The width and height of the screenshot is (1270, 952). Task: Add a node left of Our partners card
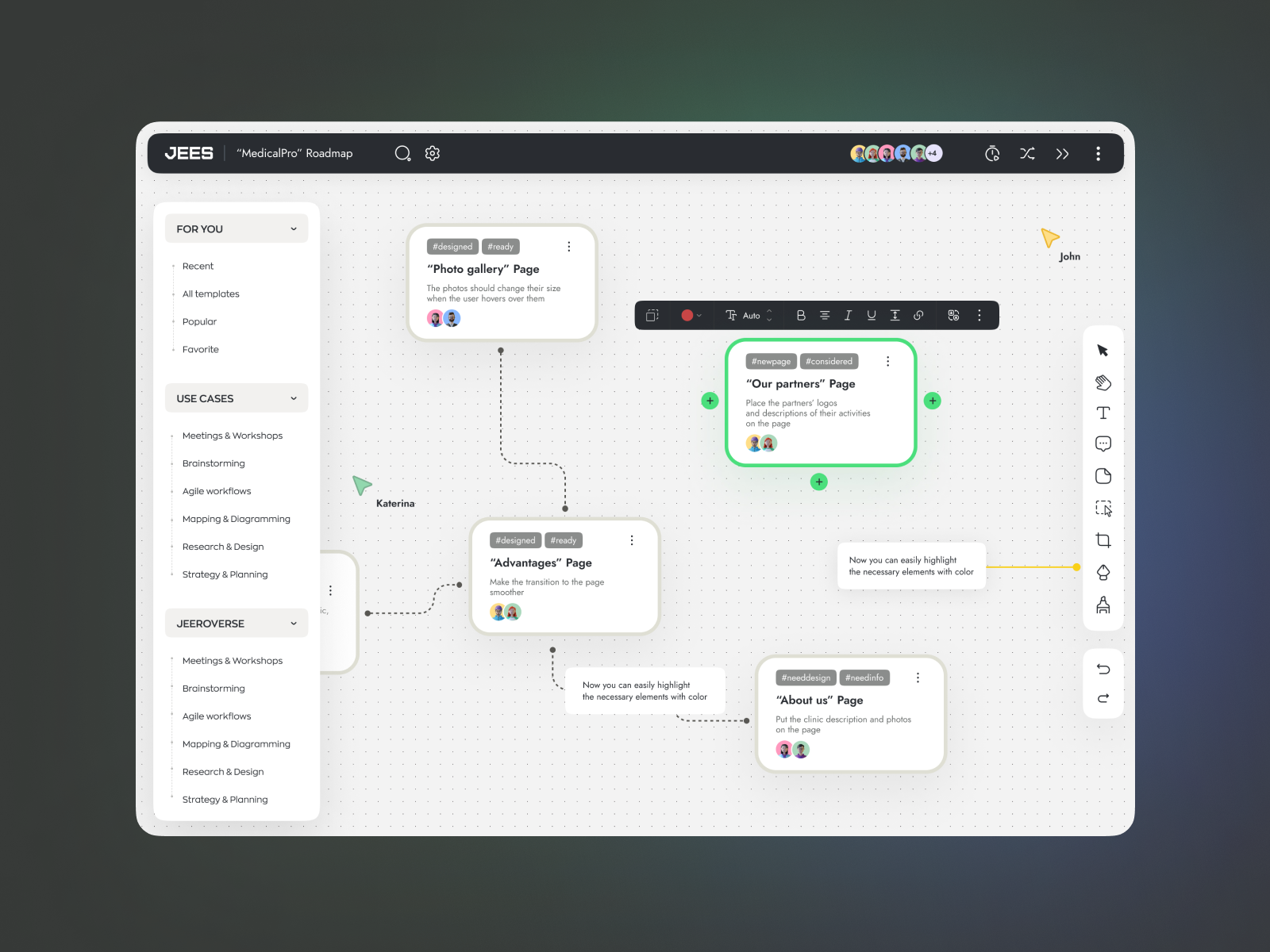point(710,401)
